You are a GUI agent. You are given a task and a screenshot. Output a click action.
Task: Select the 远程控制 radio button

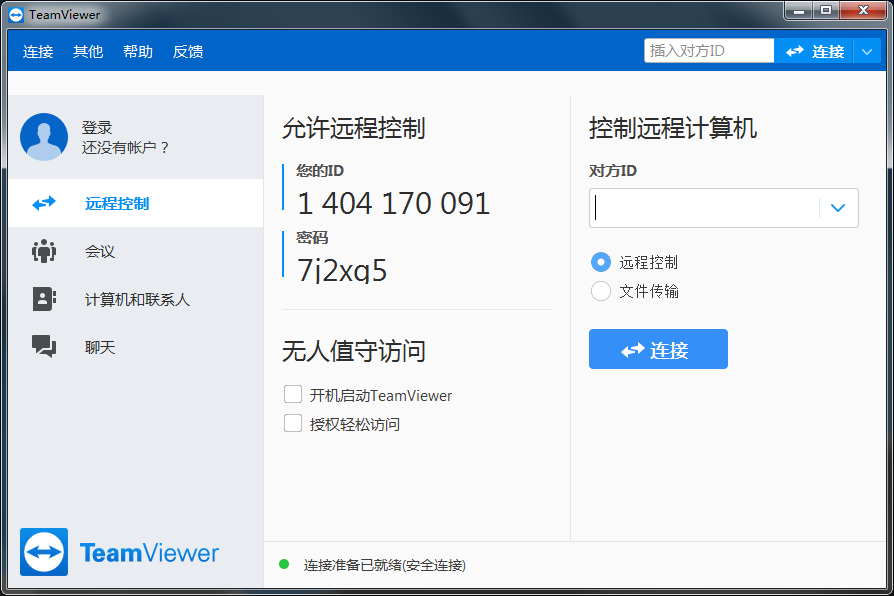click(x=601, y=262)
